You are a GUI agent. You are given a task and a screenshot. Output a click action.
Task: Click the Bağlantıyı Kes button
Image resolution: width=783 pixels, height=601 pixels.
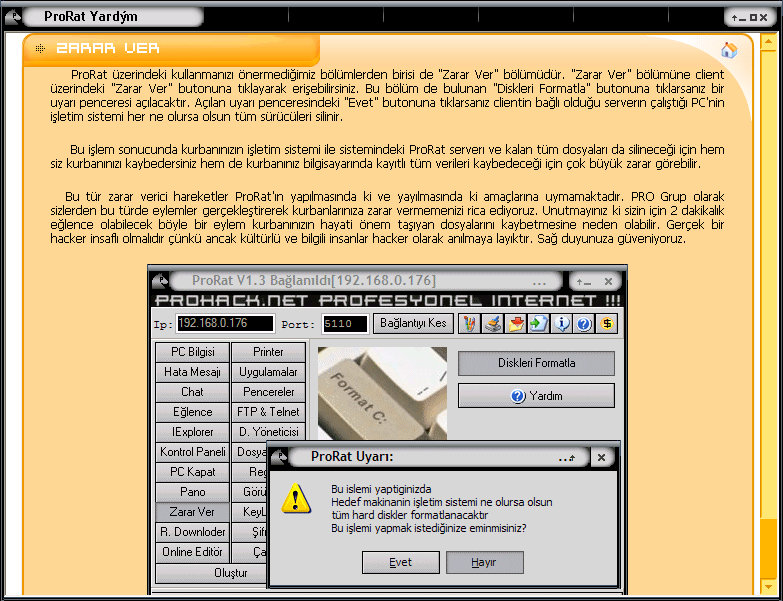pos(414,323)
